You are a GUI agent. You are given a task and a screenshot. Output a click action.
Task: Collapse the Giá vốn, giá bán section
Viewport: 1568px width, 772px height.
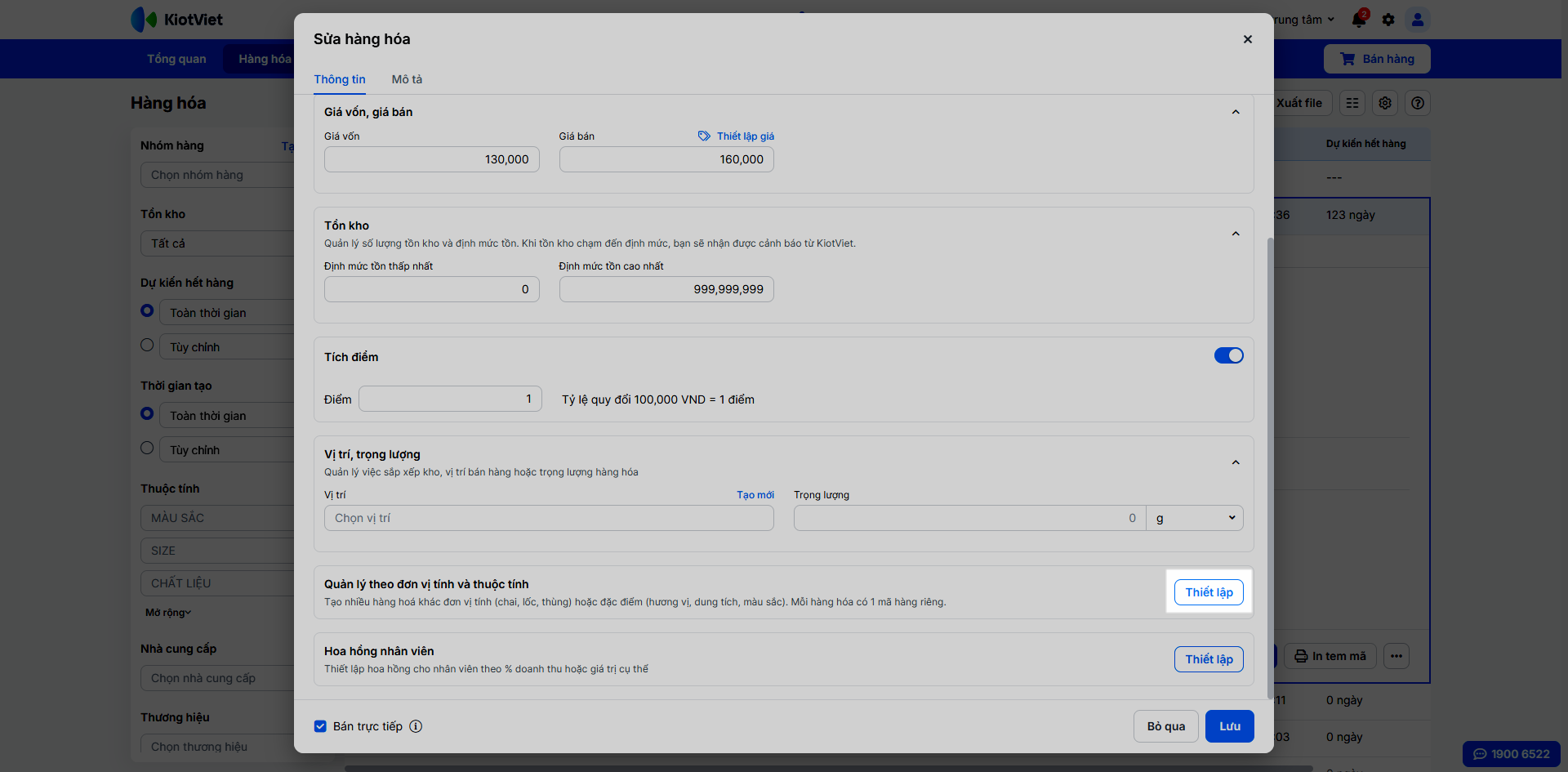pyautogui.click(x=1236, y=112)
